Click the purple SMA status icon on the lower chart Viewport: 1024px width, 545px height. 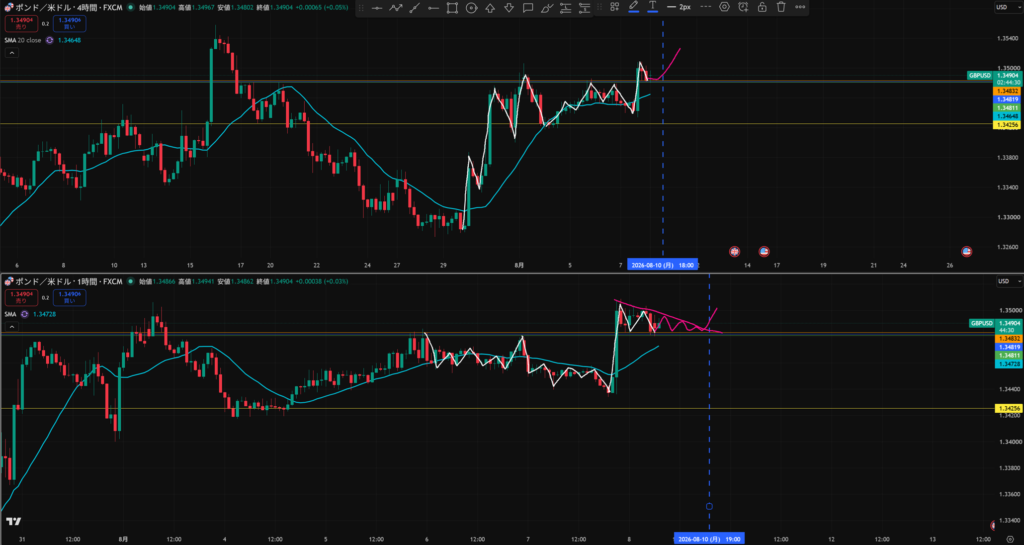pos(25,314)
